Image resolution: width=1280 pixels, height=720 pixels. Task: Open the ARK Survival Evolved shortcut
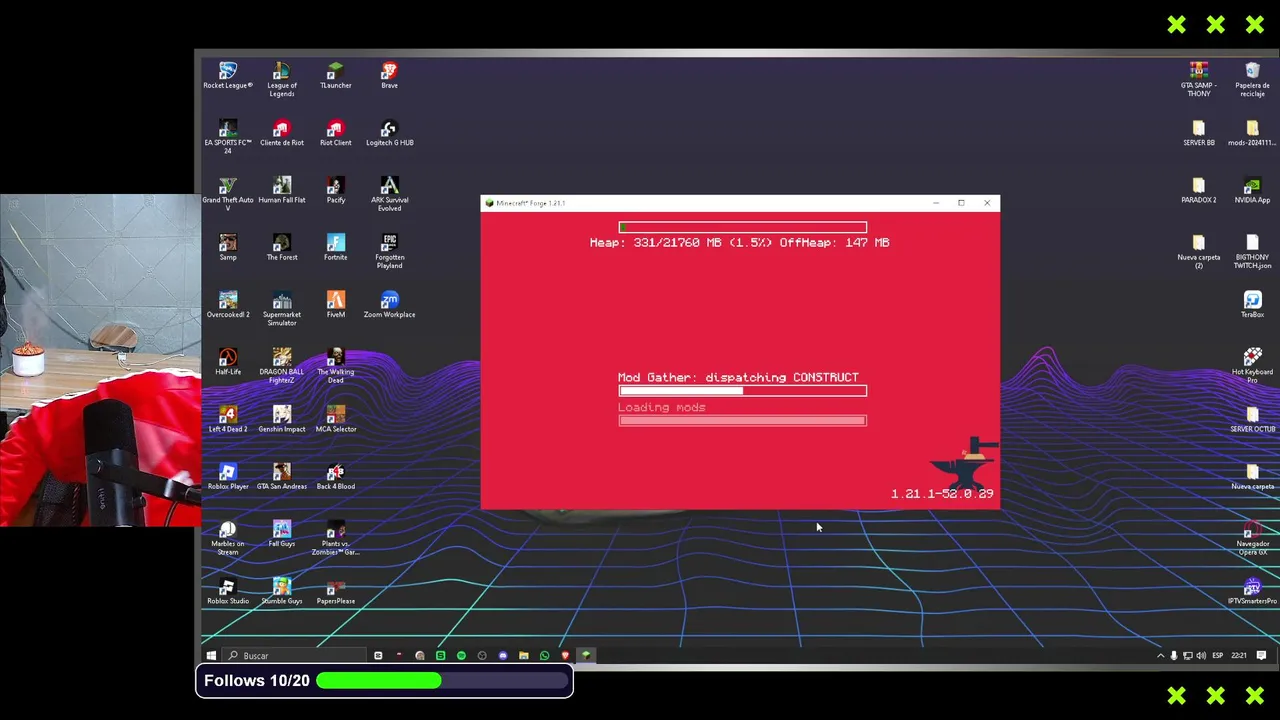point(389,194)
